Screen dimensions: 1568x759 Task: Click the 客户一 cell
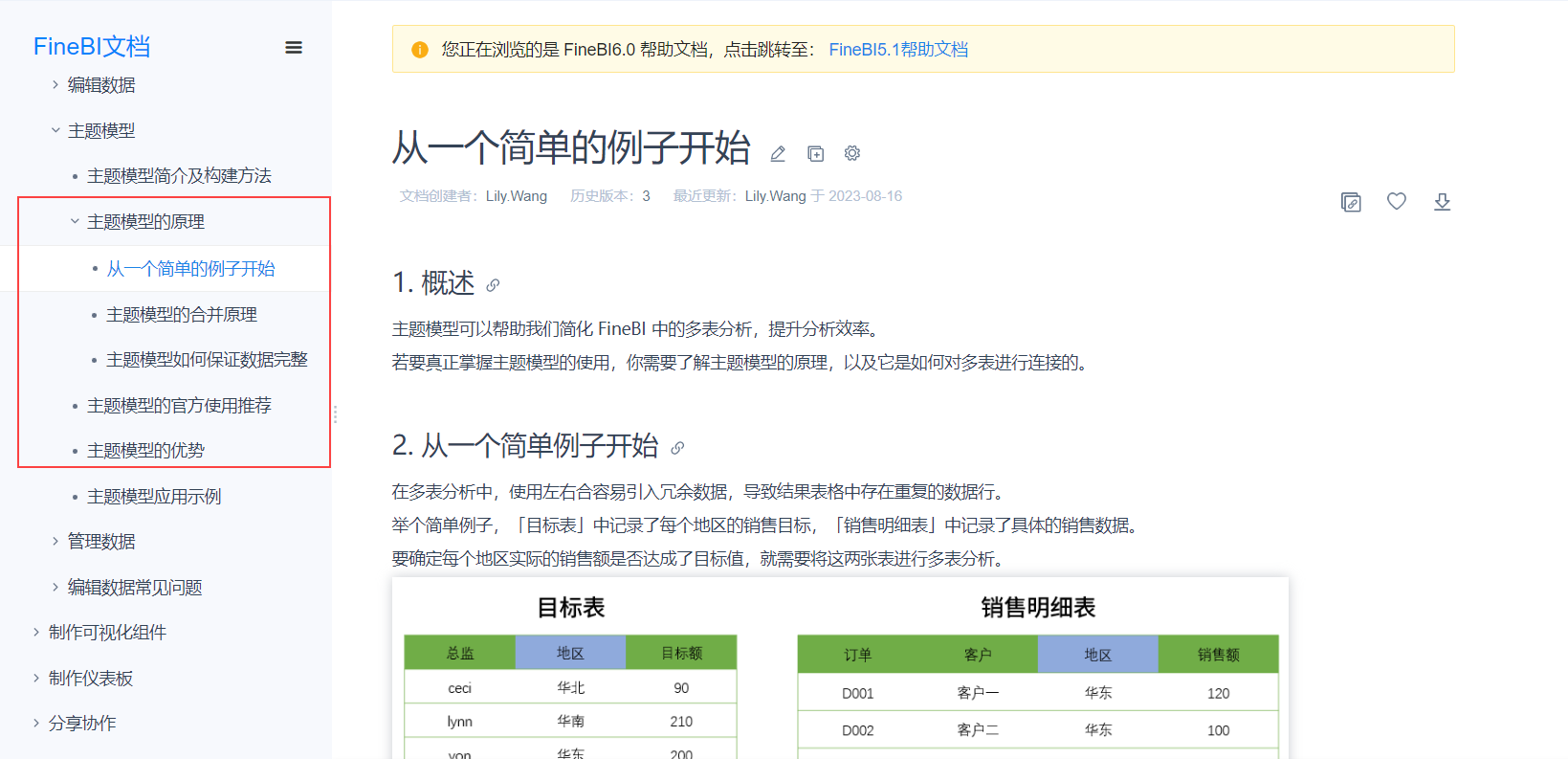click(978, 693)
